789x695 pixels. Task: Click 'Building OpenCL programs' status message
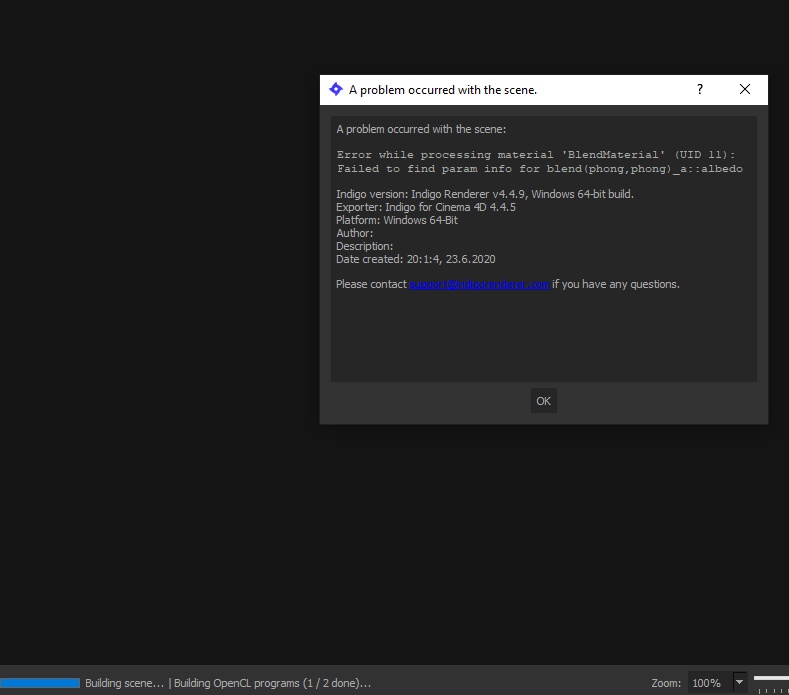point(272,683)
